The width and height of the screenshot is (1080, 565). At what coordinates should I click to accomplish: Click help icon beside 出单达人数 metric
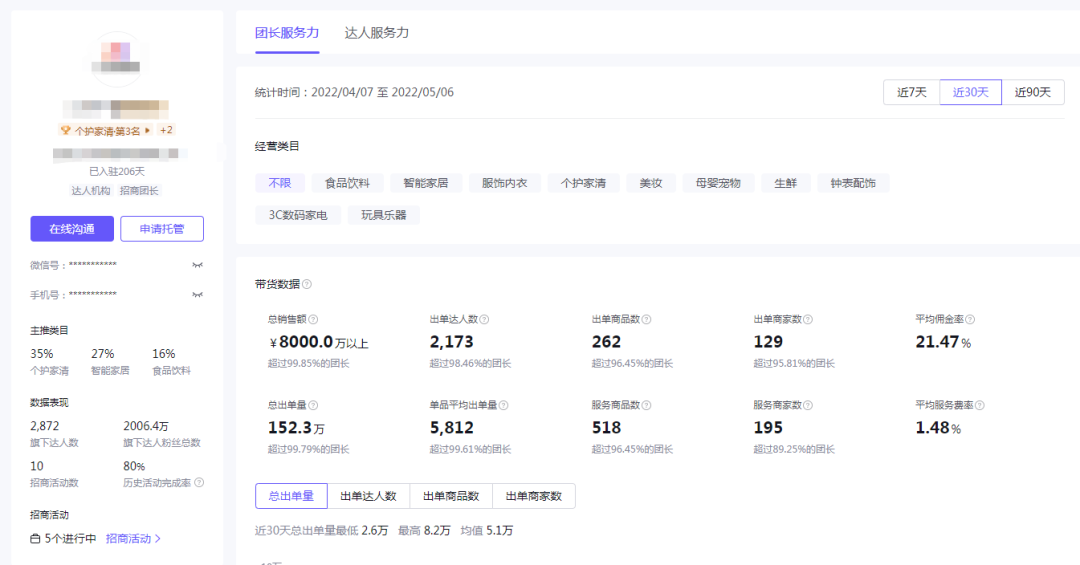pos(485,319)
